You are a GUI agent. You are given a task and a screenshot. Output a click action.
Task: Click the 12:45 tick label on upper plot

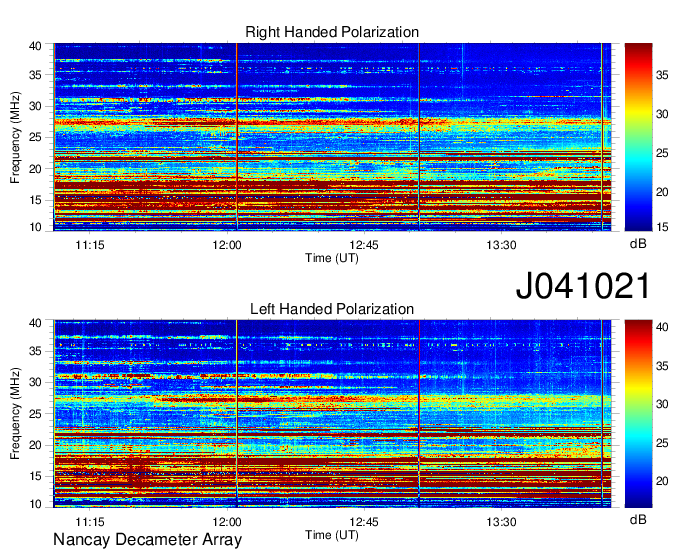pyautogui.click(x=364, y=245)
